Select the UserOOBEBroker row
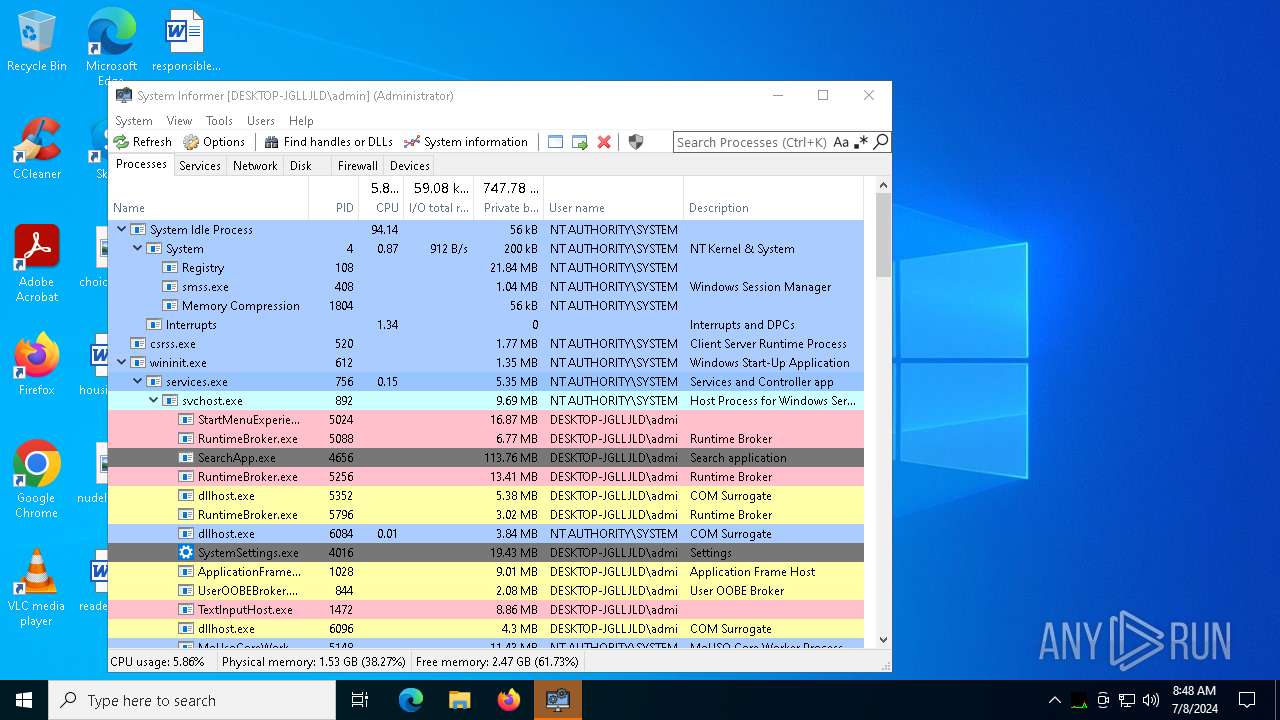The image size is (1280, 720). coord(486,591)
